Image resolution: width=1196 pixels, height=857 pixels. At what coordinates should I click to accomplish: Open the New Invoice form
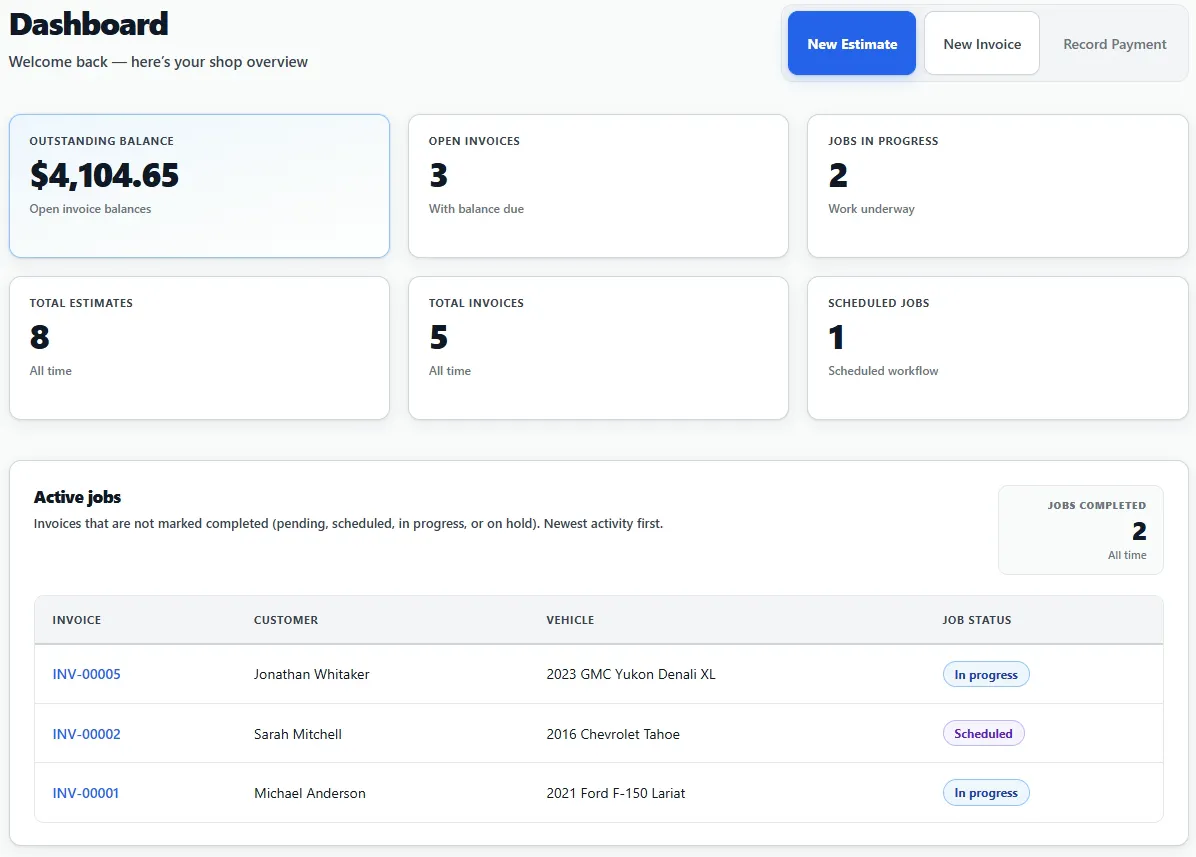[982, 43]
